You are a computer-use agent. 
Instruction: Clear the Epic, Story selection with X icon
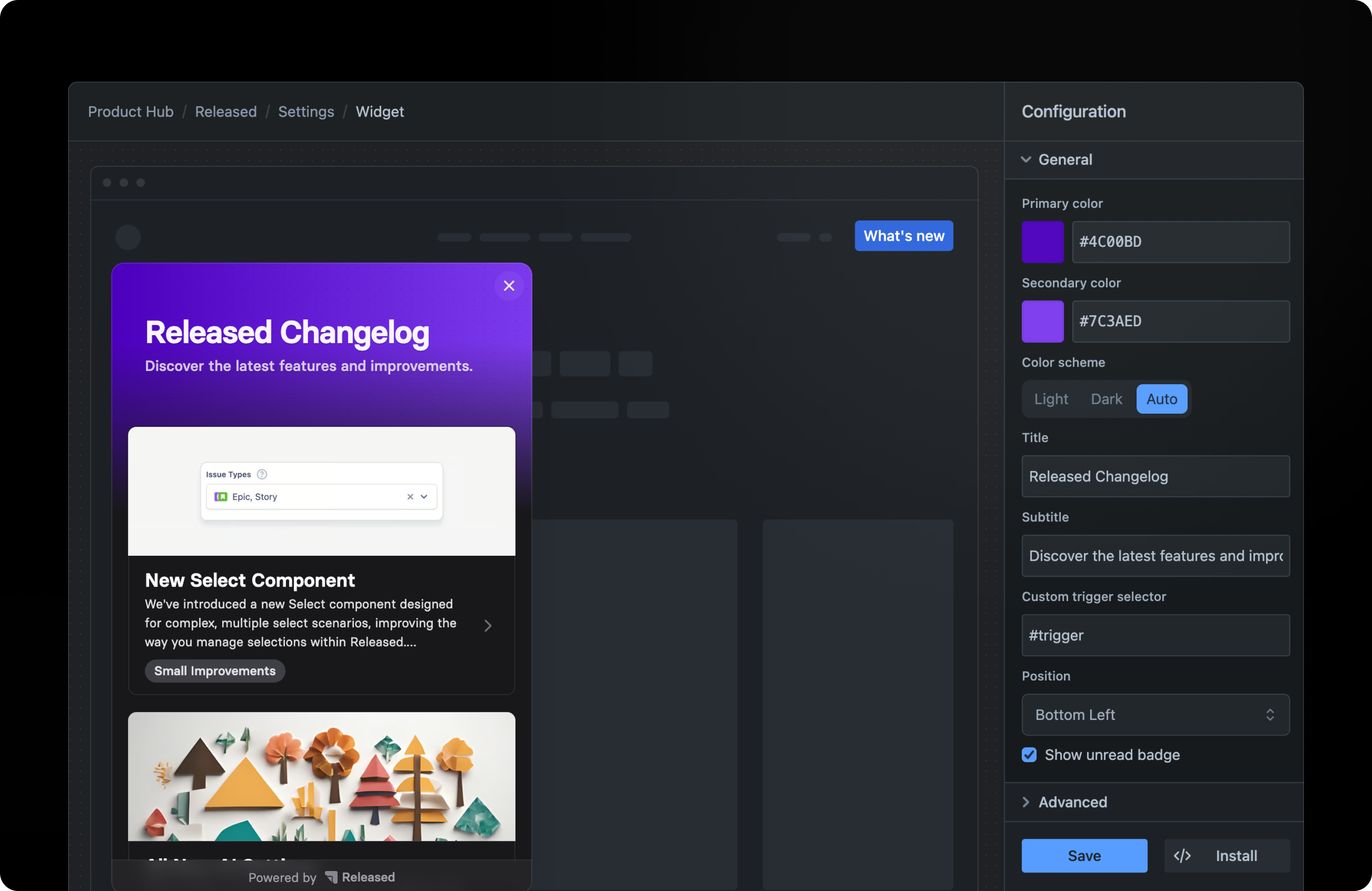click(410, 497)
